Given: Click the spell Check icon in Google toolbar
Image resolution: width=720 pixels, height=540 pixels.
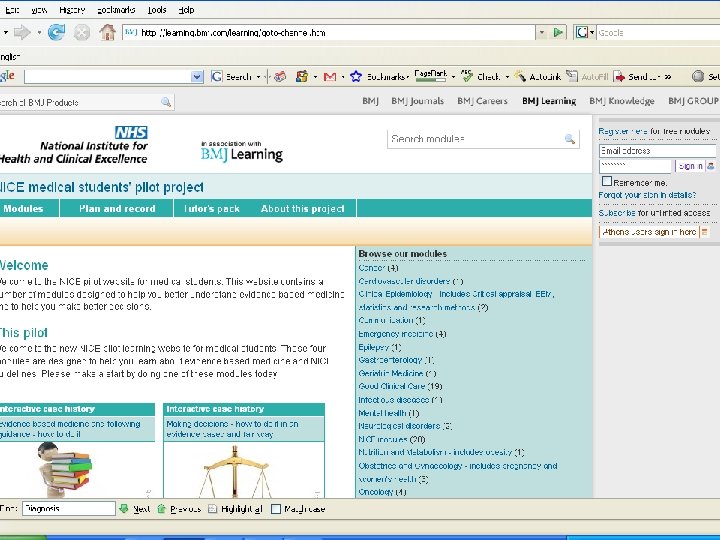Looking at the screenshot, I should 467,76.
